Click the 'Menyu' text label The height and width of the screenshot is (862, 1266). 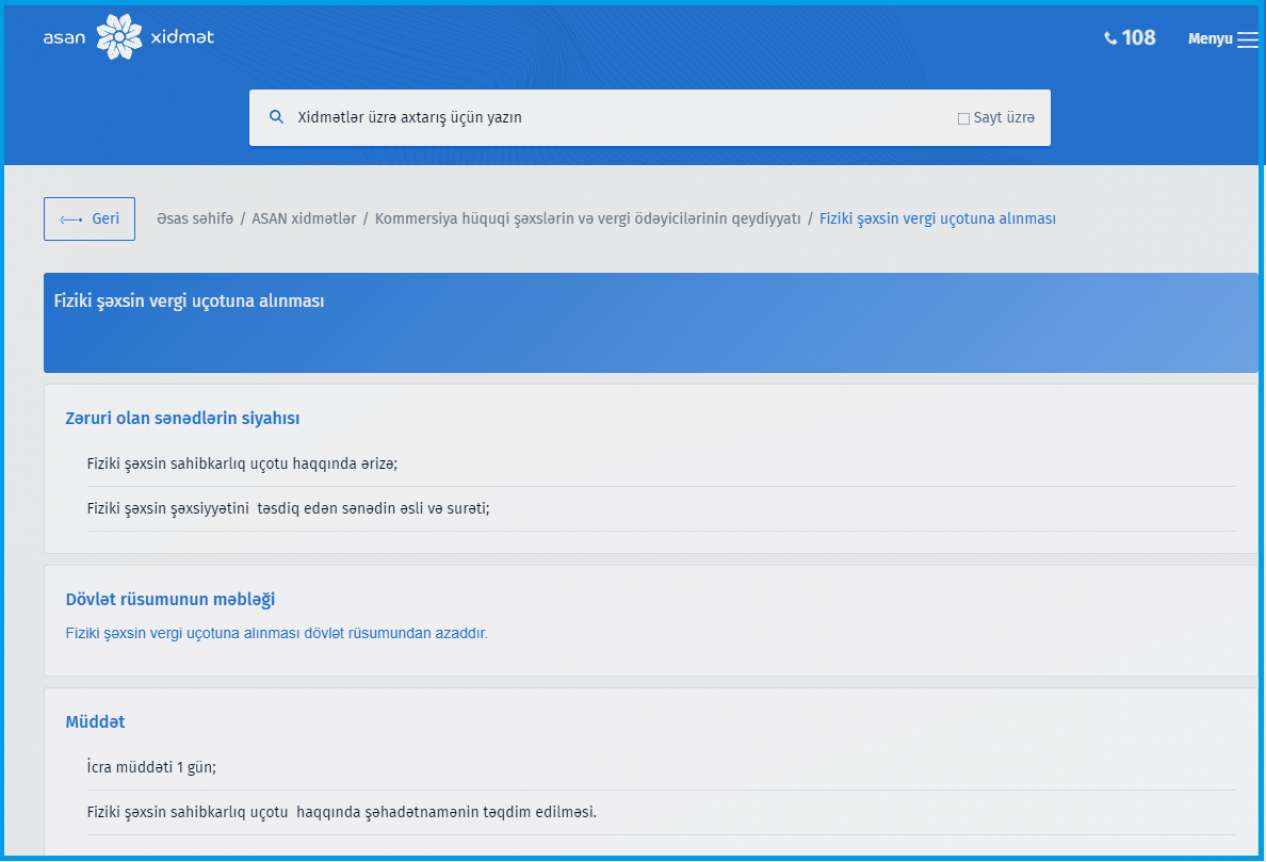[1209, 40]
